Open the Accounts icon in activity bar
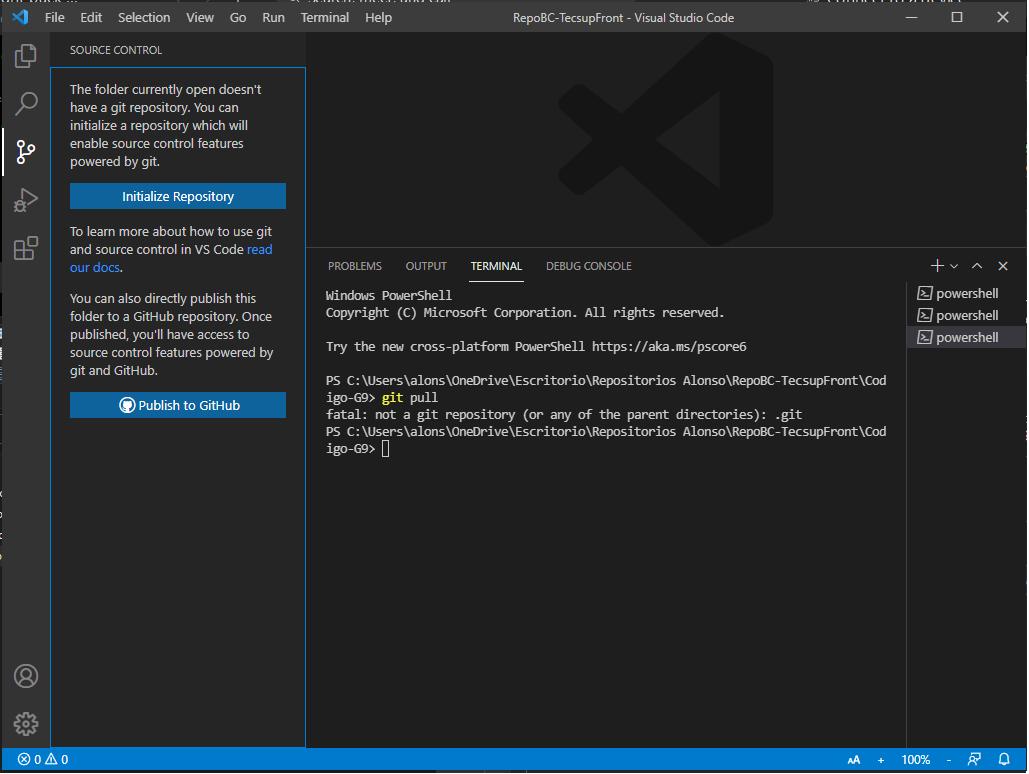1029x774 pixels. [x=25, y=676]
